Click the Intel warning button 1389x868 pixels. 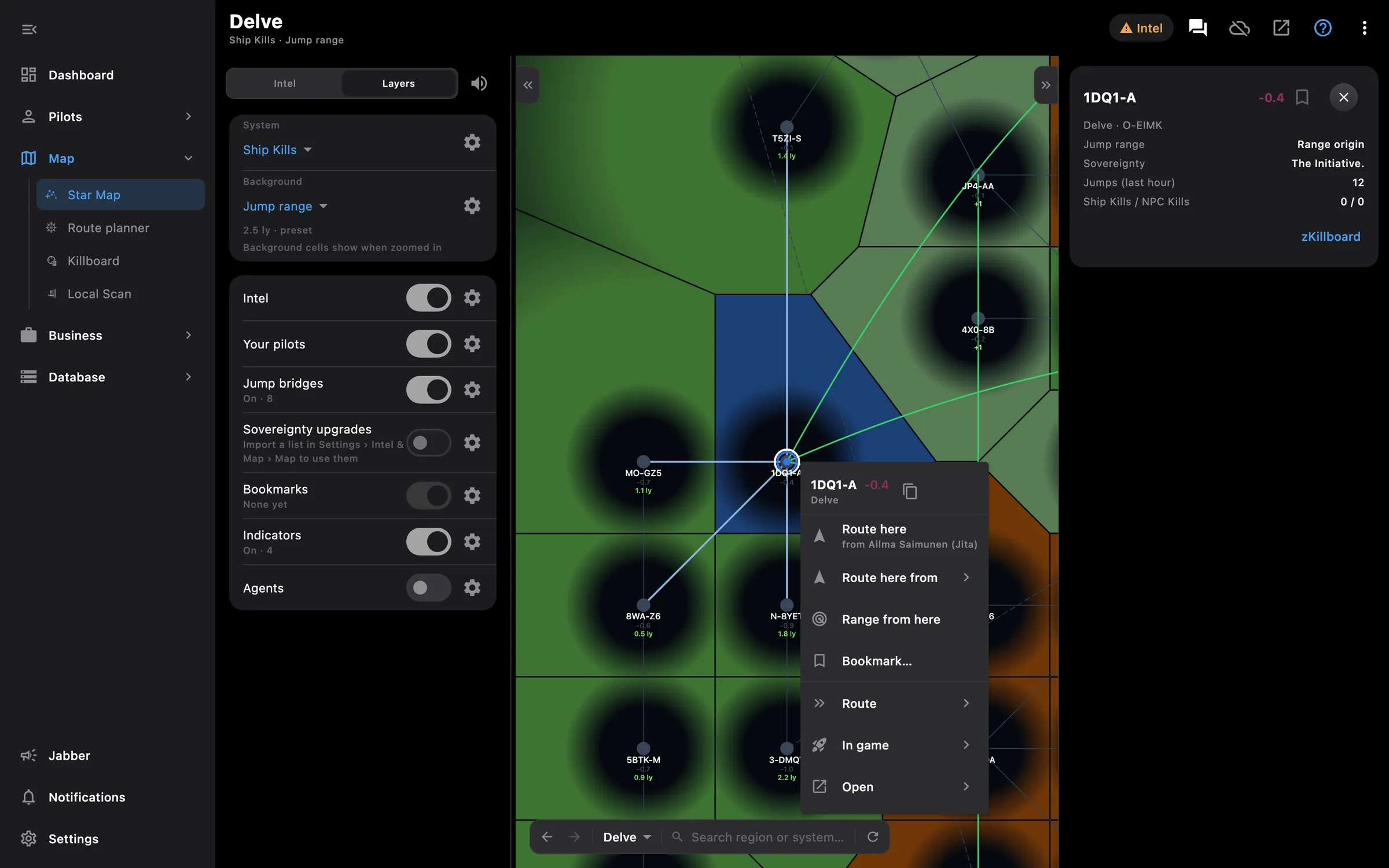coord(1141,28)
